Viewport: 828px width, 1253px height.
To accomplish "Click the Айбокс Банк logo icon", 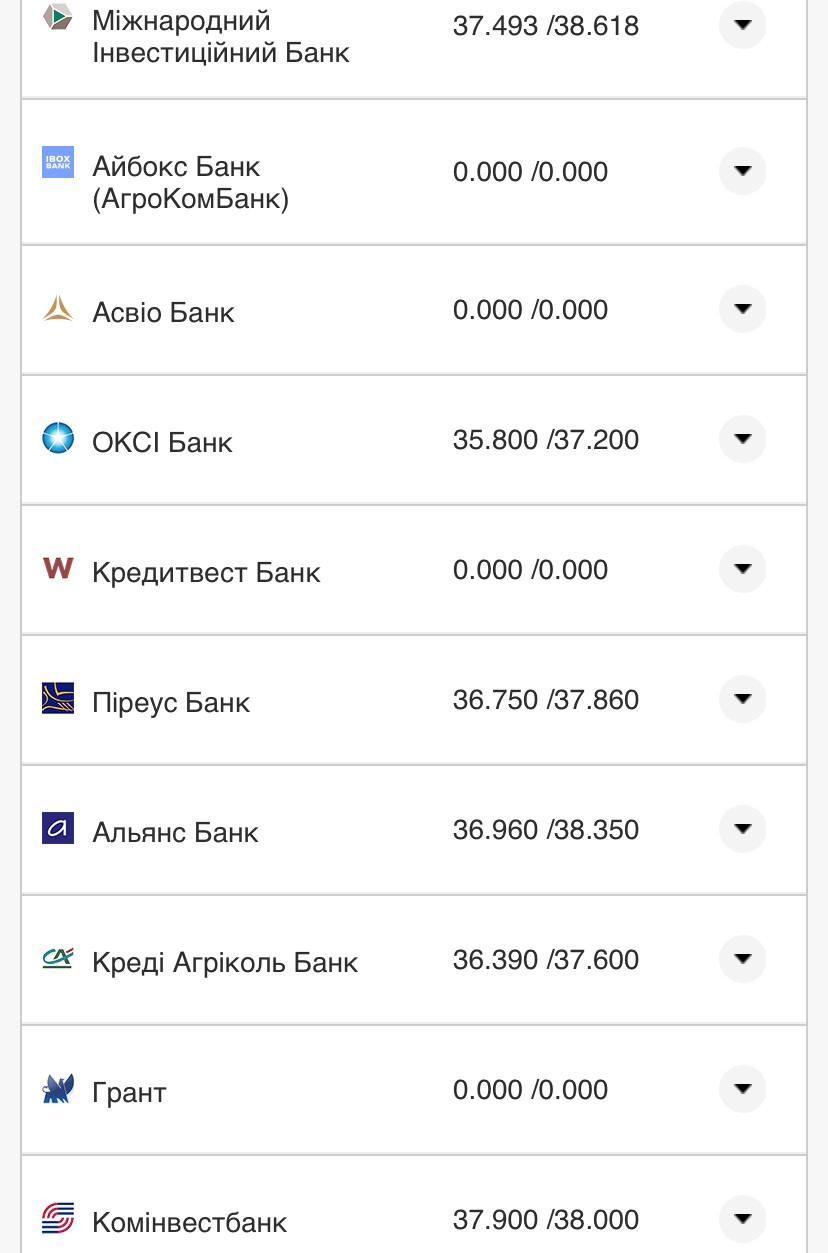I will coord(58,162).
